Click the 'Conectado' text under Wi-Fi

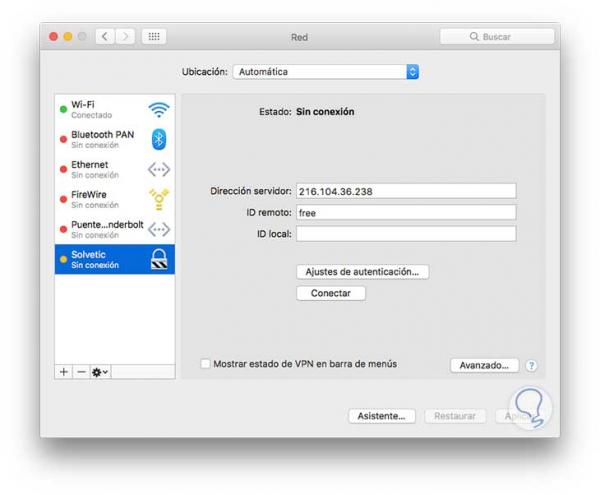point(92,115)
